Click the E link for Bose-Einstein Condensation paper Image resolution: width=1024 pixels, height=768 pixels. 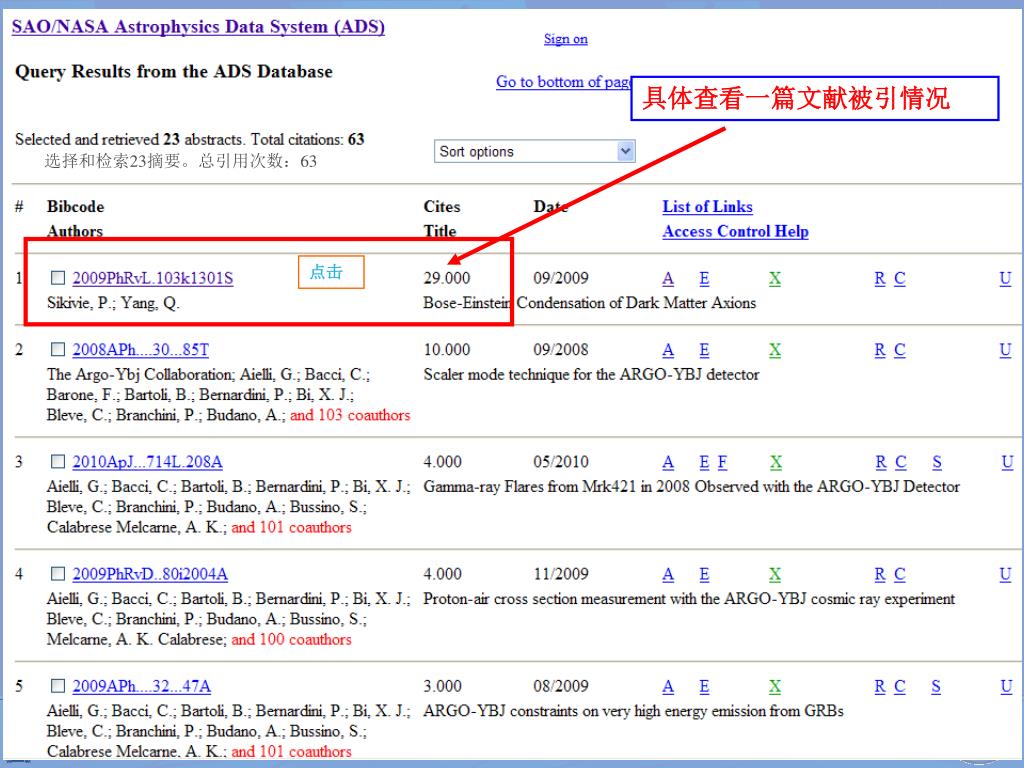pos(704,279)
